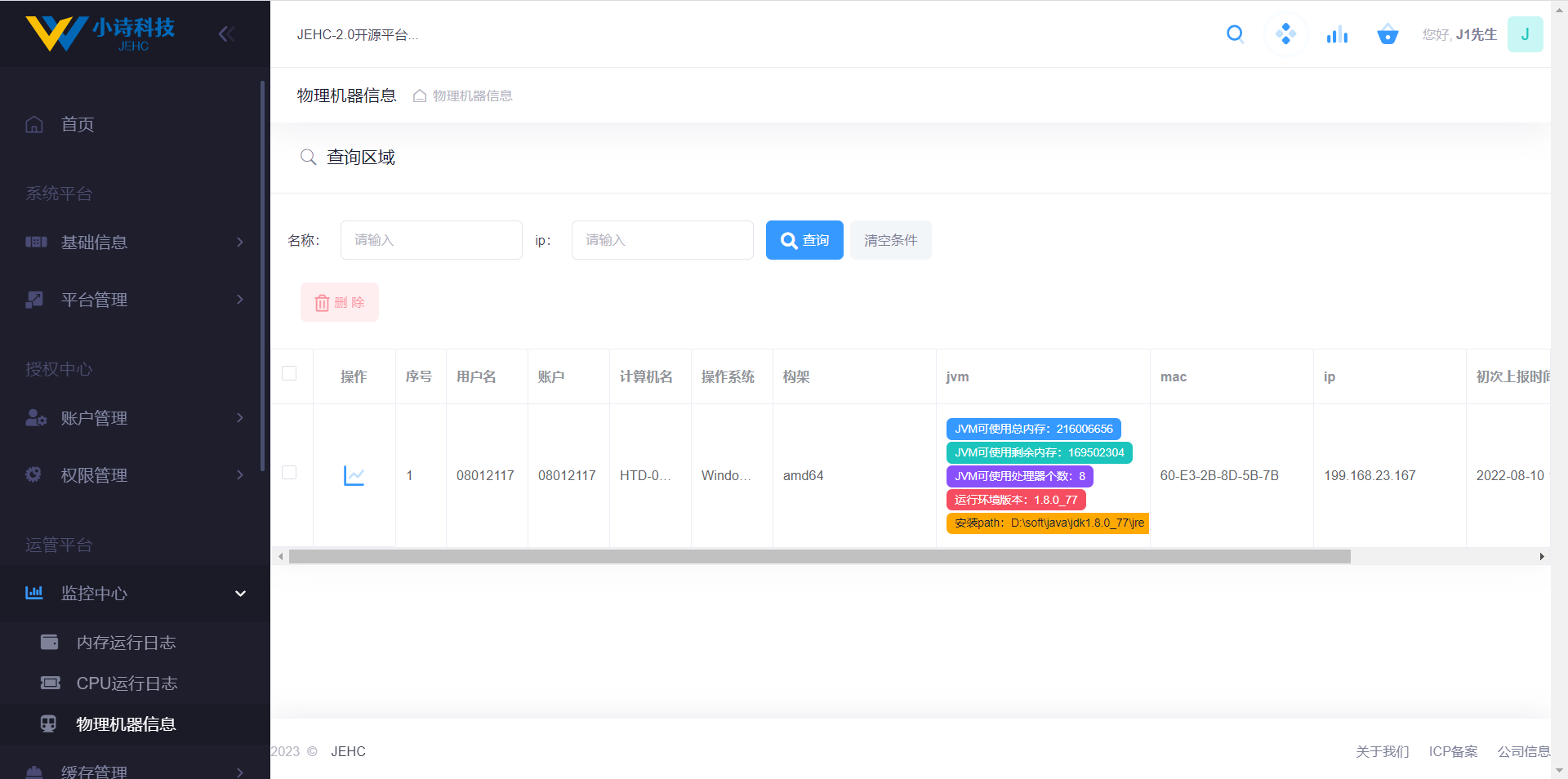
Task: Click the search magnifier icon in header
Action: (1235, 34)
